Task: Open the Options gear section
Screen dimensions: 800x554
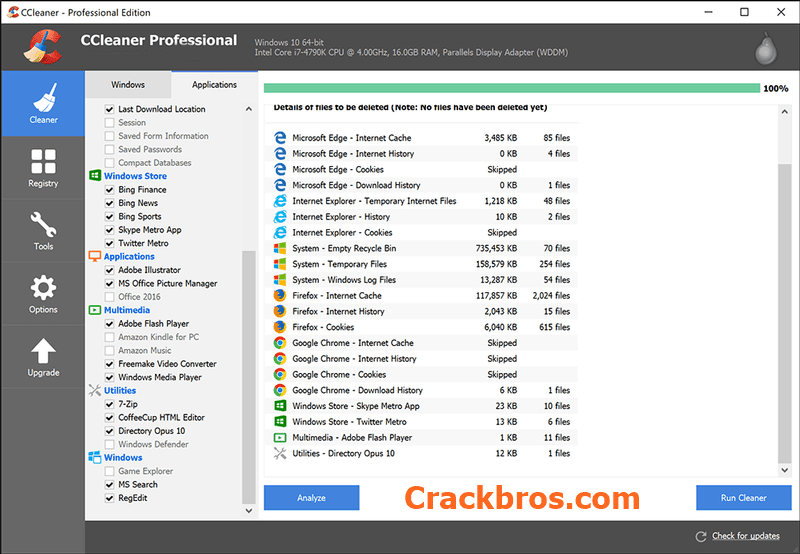Action: pyautogui.click(x=43, y=294)
